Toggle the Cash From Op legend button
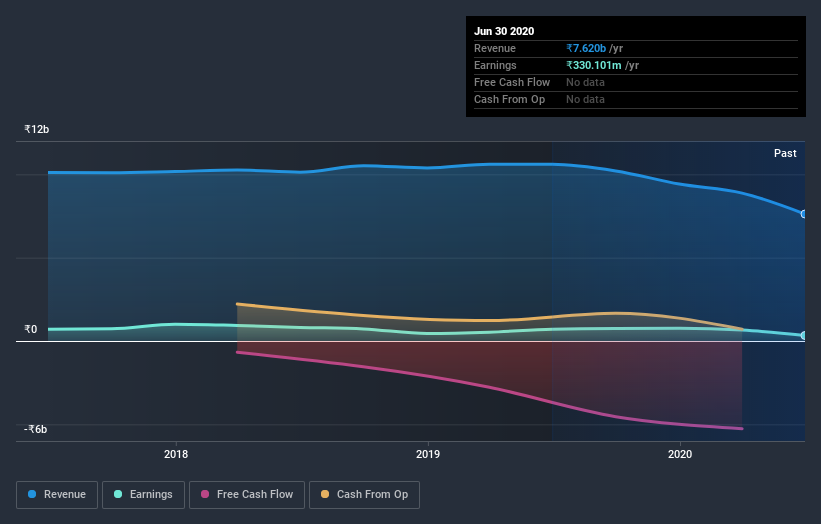This screenshot has width=821, height=524. tap(364, 495)
